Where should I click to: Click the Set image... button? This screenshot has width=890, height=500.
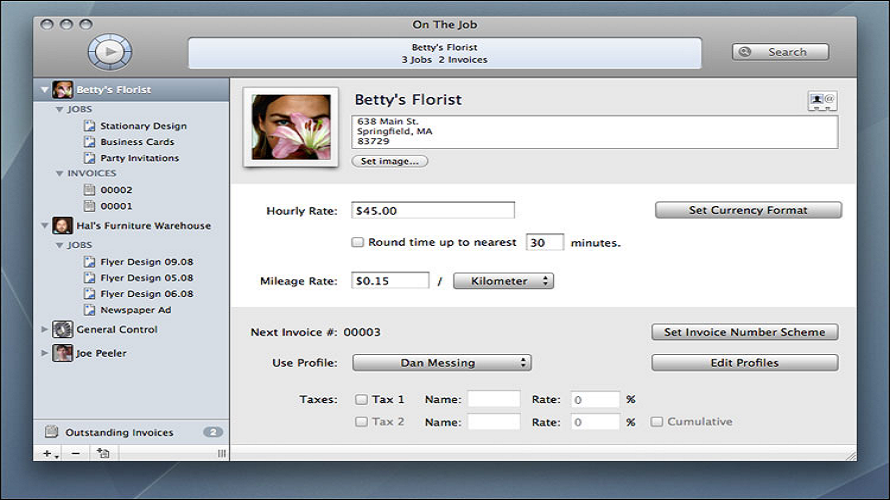click(x=389, y=161)
